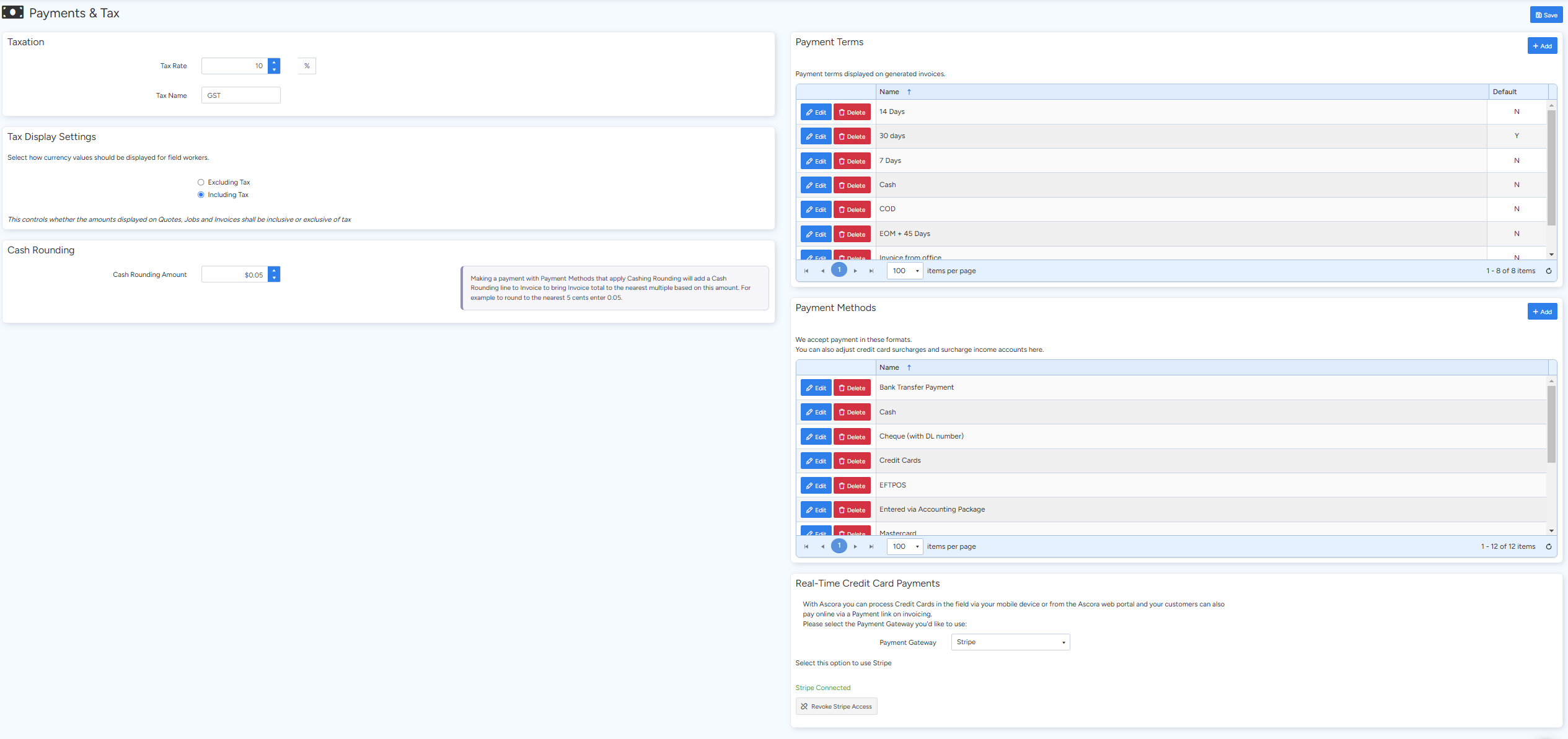Decrease Cash Rounding Amount with down arrow

(274, 278)
